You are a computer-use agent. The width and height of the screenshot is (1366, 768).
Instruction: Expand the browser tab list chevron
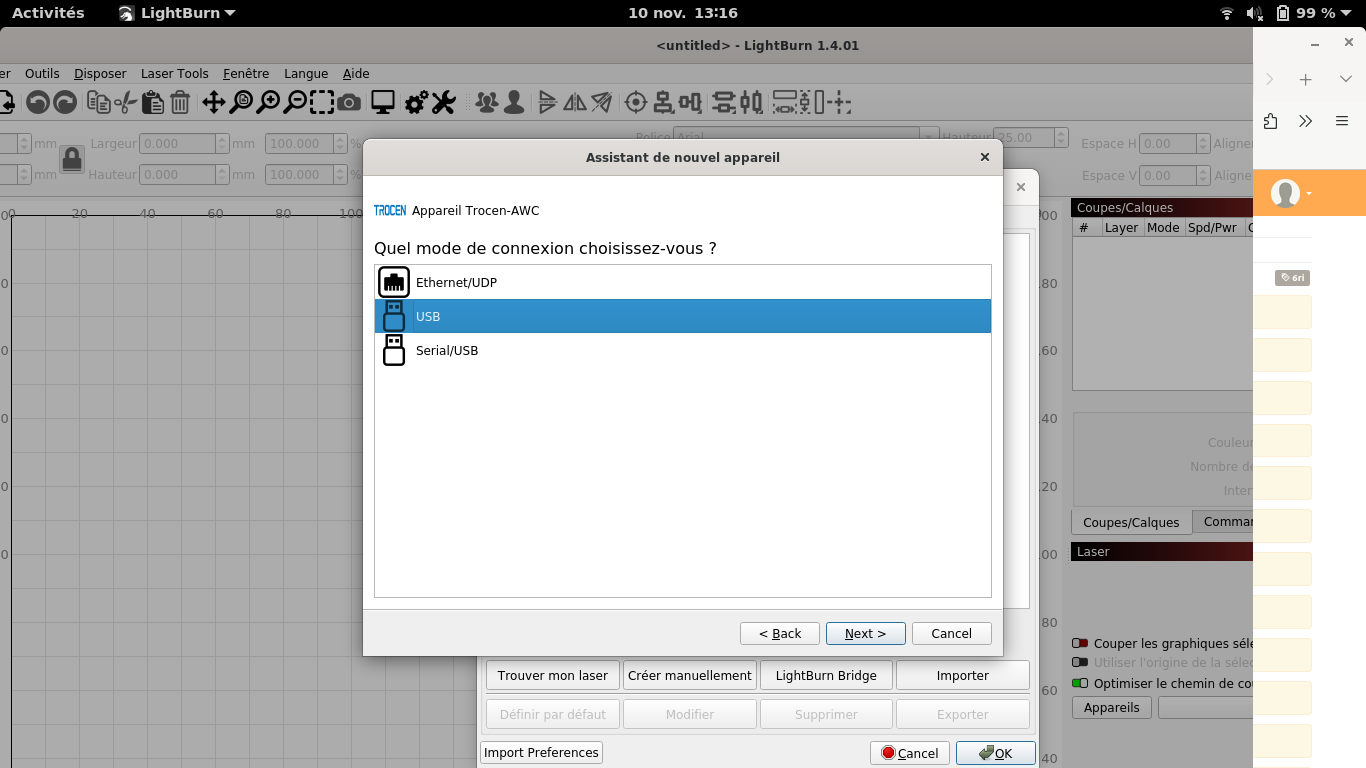[1346, 79]
